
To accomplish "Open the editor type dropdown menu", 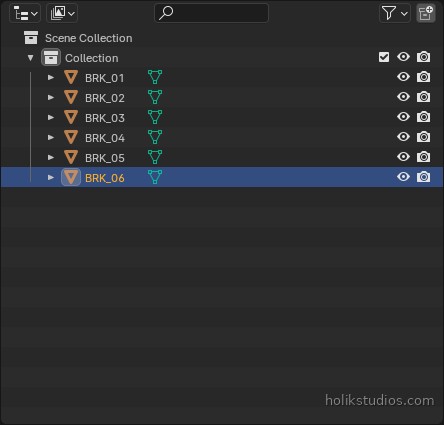I will click(x=25, y=13).
